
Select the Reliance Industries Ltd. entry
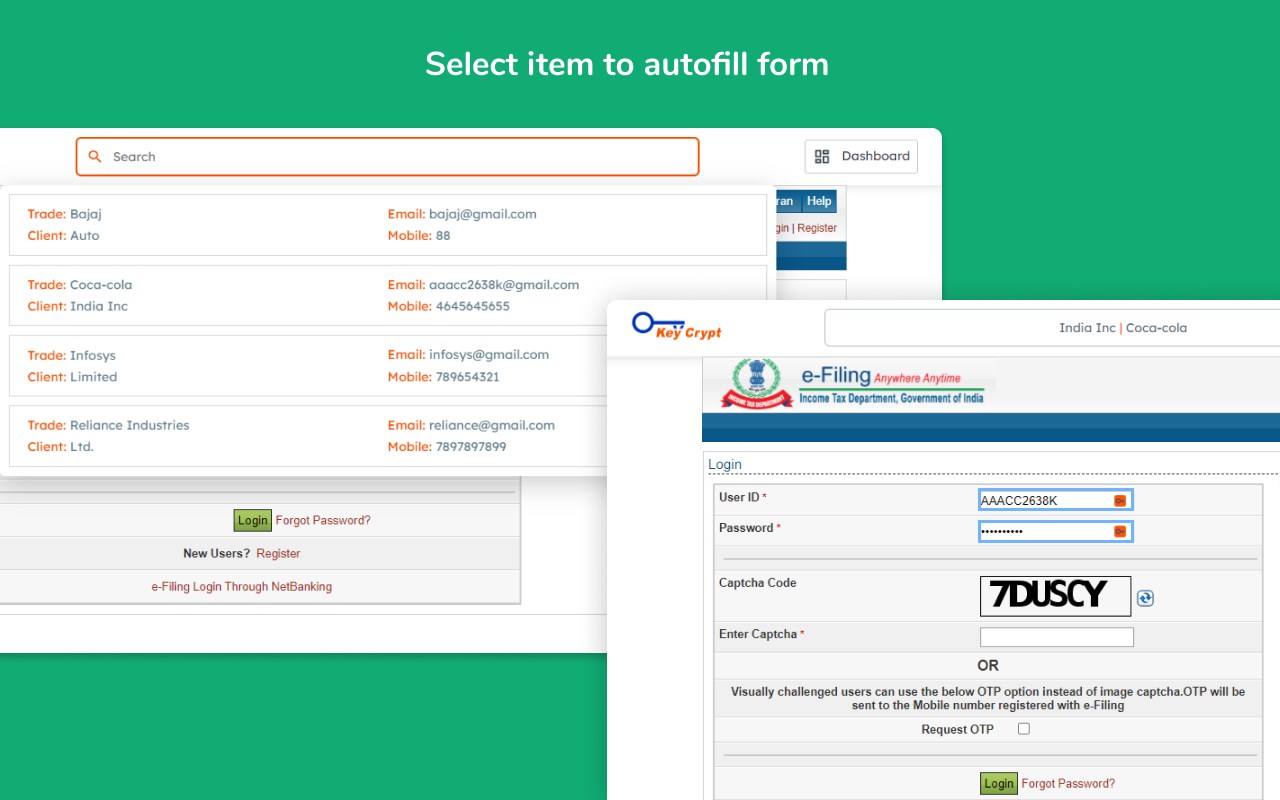click(x=388, y=436)
